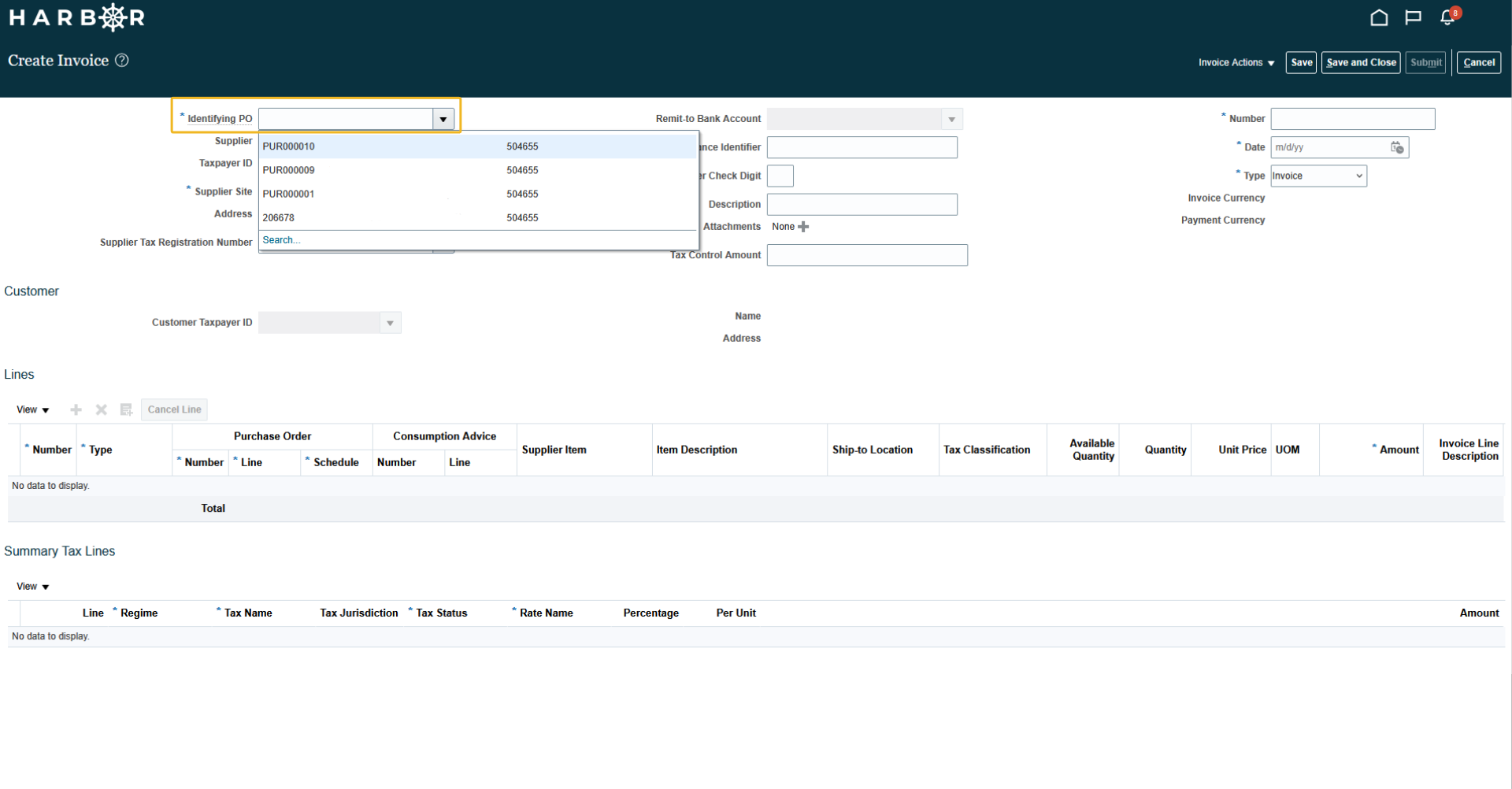Click the Cancel Line button
Viewport: 1512px width, 789px height.
point(174,409)
